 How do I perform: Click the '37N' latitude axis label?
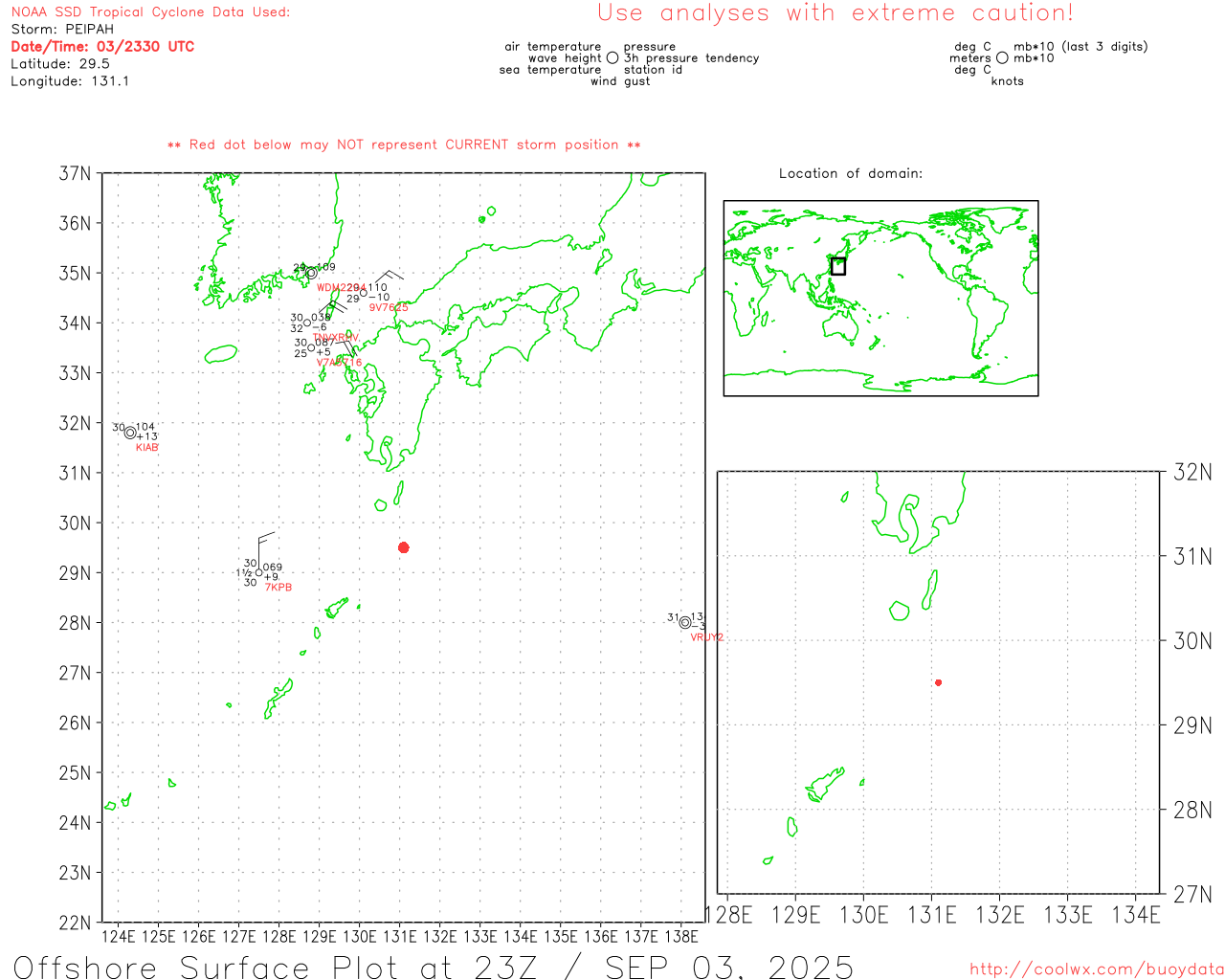click(76, 174)
